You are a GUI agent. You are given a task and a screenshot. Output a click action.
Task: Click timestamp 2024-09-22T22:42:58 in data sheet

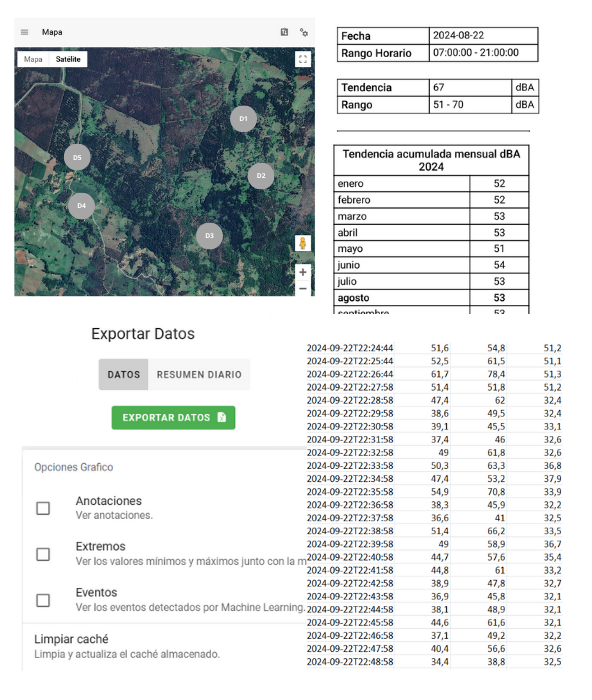pos(350,583)
